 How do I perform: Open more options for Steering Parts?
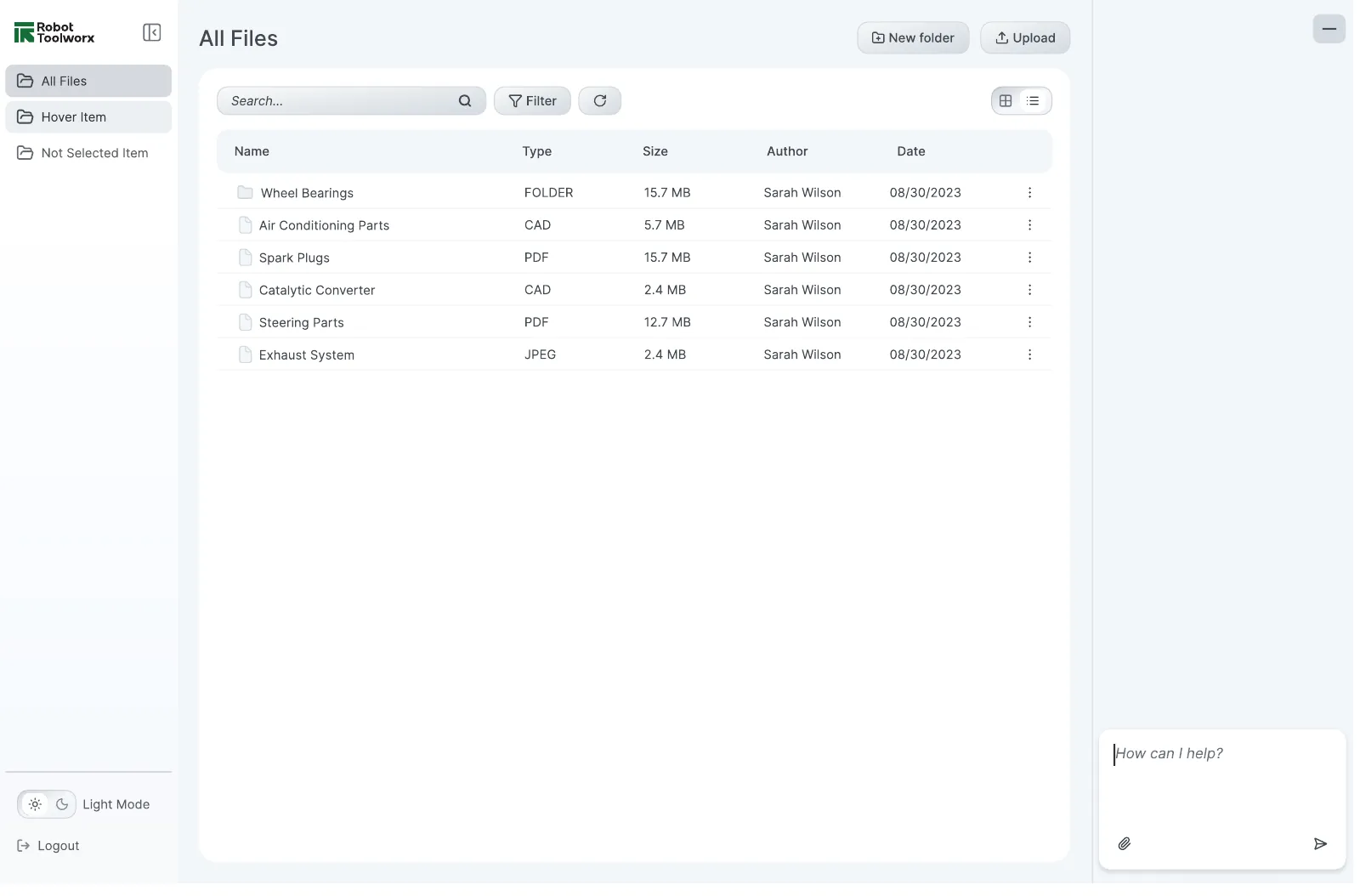(1029, 321)
